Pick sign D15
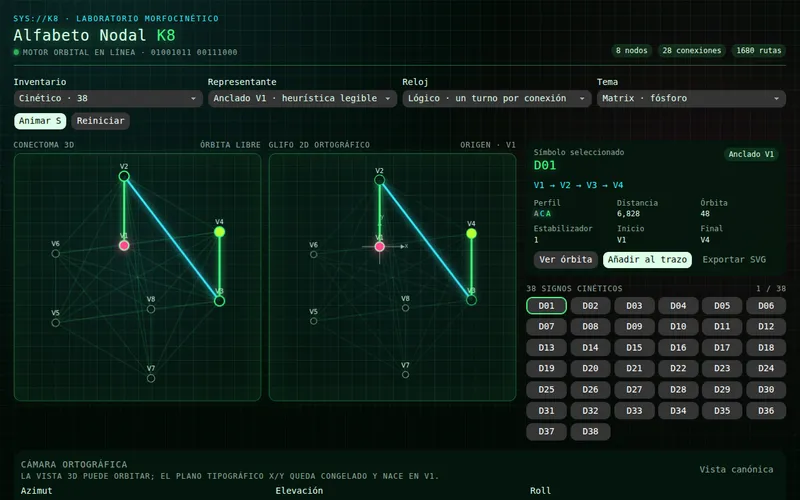The height and width of the screenshot is (500, 800). (634, 347)
